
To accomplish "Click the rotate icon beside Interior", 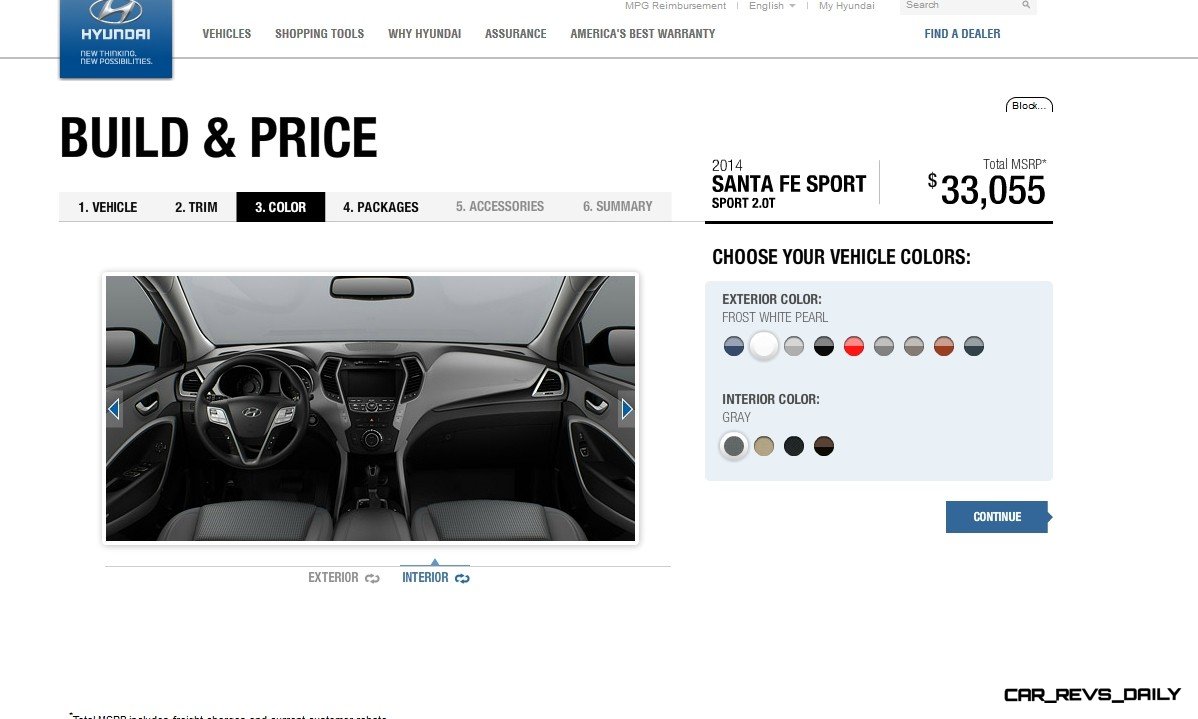I will [x=462, y=578].
